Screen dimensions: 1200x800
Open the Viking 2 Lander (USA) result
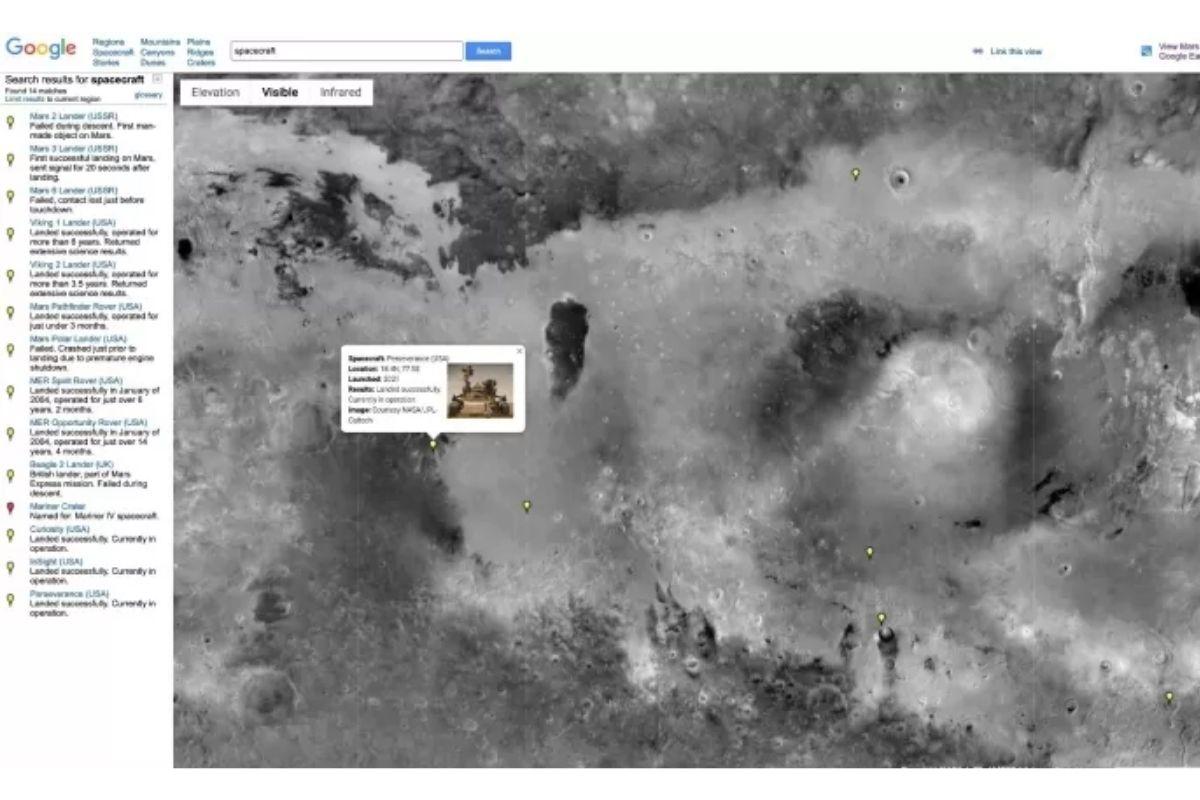click(72, 264)
